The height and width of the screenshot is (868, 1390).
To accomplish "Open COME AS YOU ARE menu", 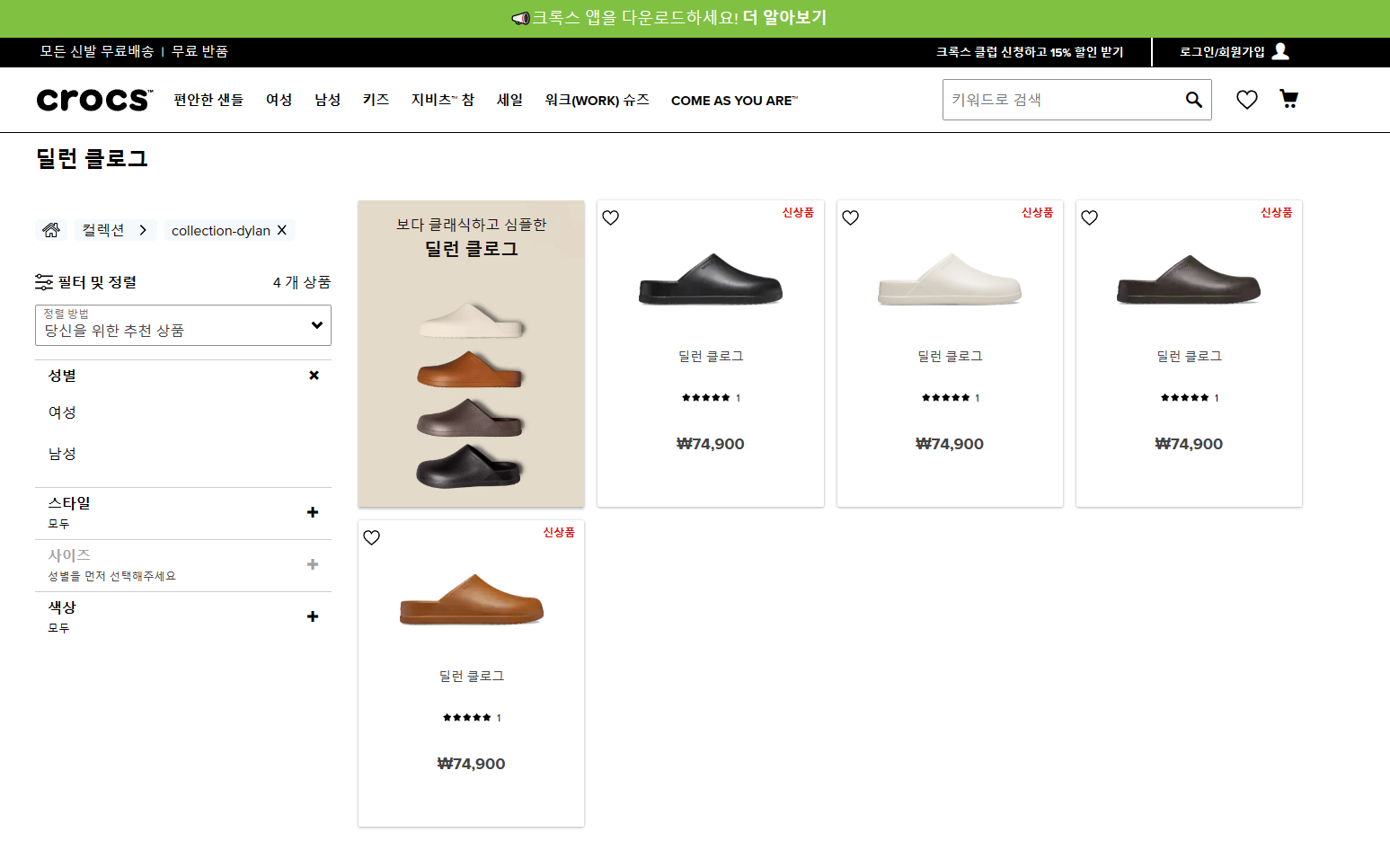I will pyautogui.click(x=734, y=101).
